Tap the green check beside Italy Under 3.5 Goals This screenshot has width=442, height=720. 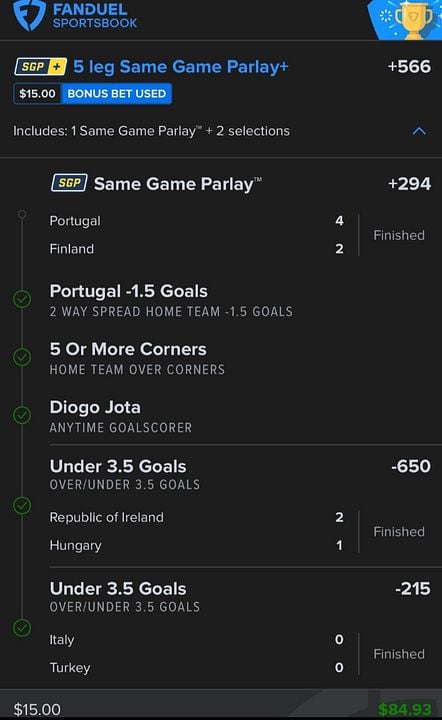point(22,628)
